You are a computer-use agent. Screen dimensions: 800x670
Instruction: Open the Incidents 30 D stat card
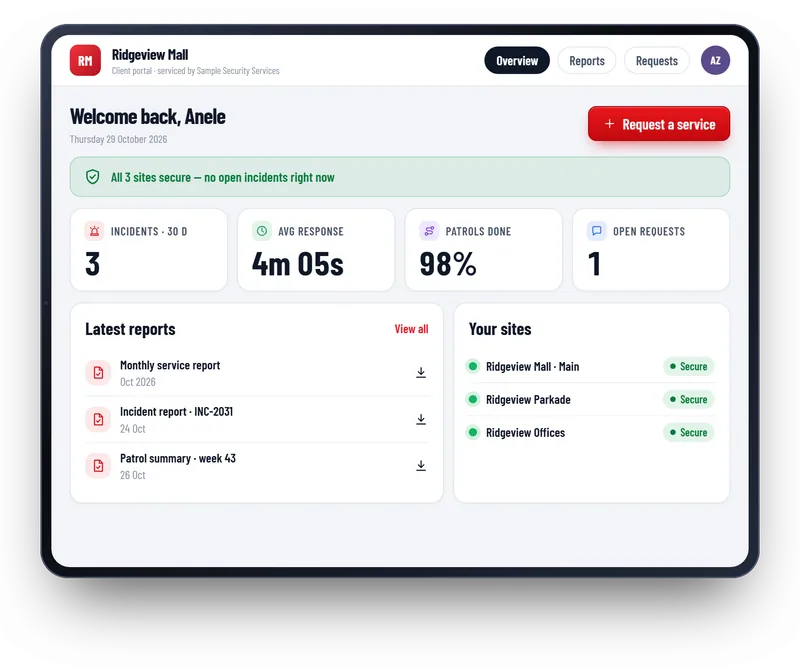pos(149,250)
